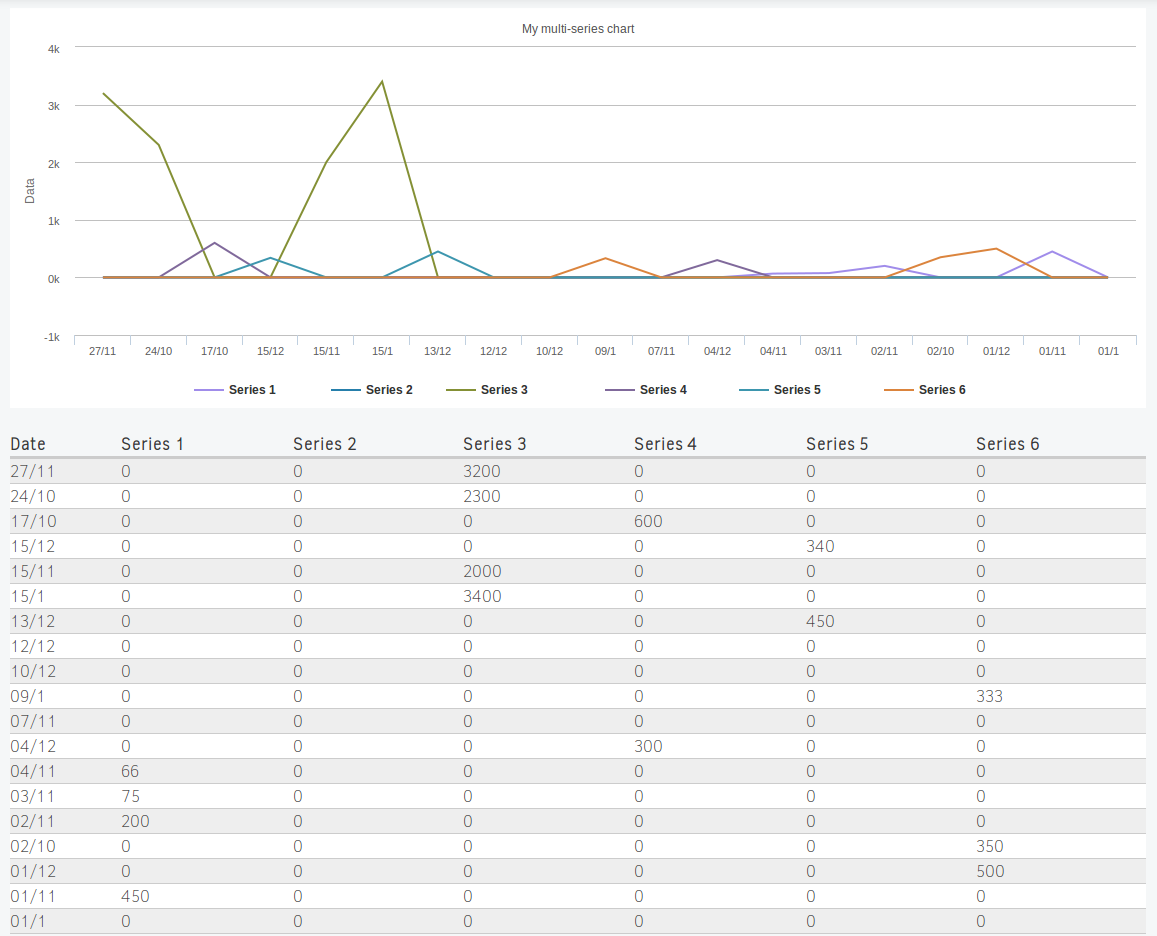Viewport: 1157px width, 936px height.
Task: Click the 3200 value in row 27/11
Action: click(481, 471)
